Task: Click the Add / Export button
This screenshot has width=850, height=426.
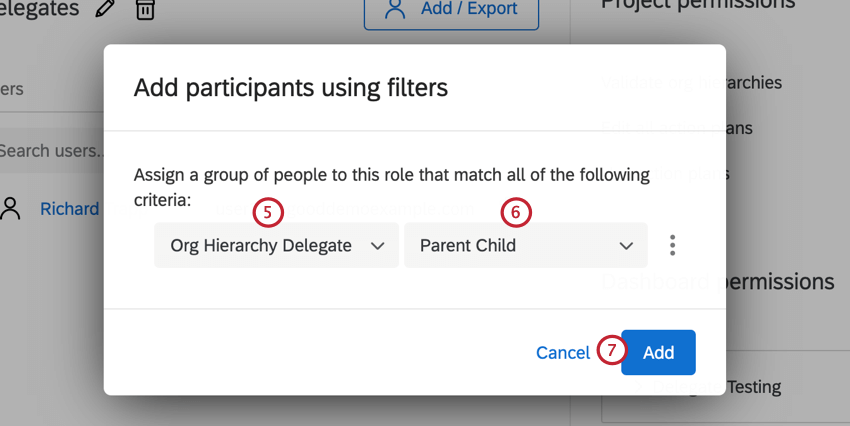Action: click(x=451, y=10)
